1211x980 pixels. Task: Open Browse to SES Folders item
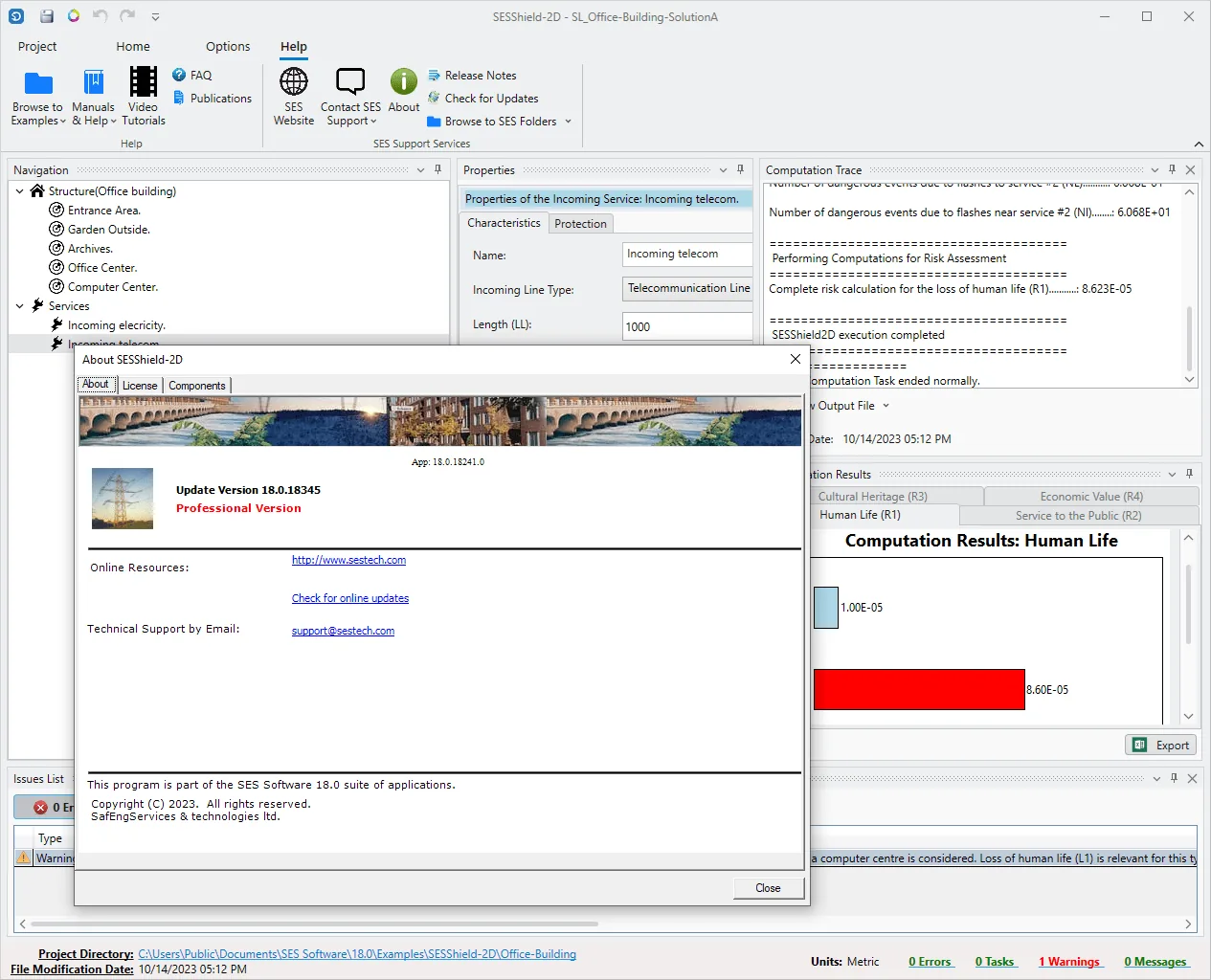(499, 122)
